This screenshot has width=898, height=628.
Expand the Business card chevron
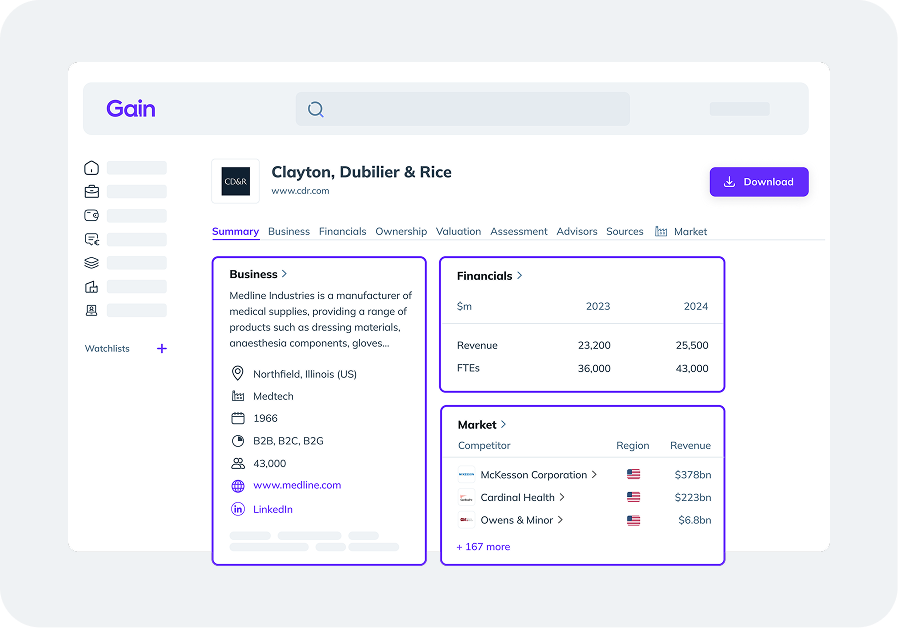click(x=284, y=274)
